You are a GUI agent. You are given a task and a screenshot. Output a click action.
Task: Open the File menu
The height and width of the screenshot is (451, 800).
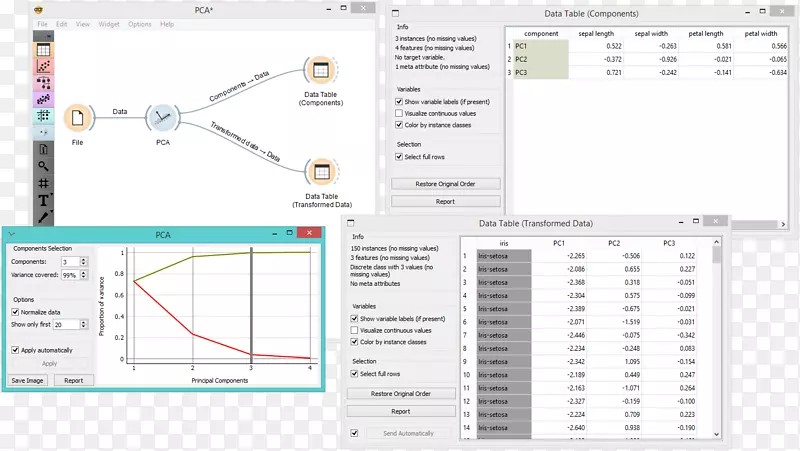(x=42, y=24)
